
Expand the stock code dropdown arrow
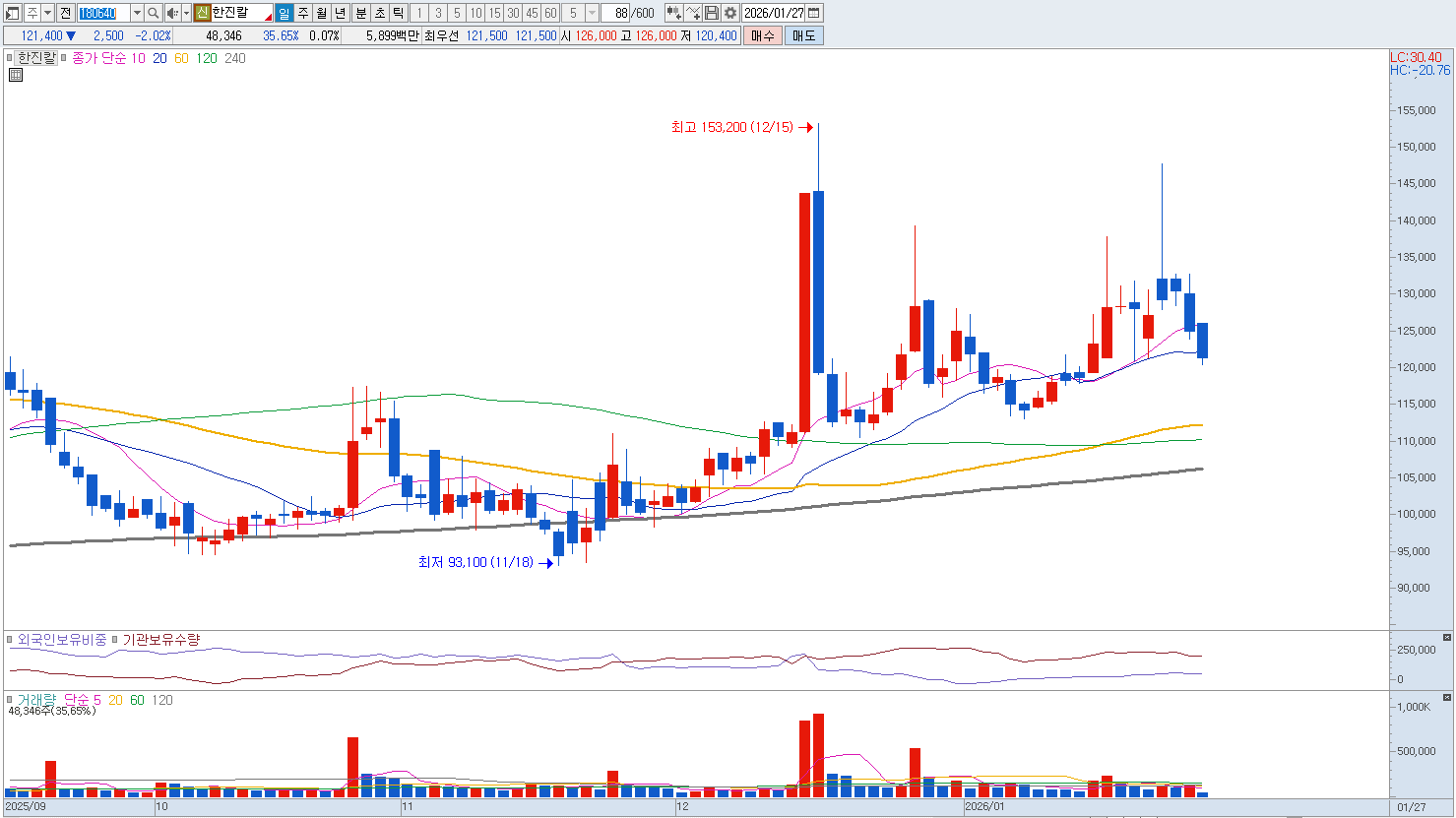[x=137, y=13]
